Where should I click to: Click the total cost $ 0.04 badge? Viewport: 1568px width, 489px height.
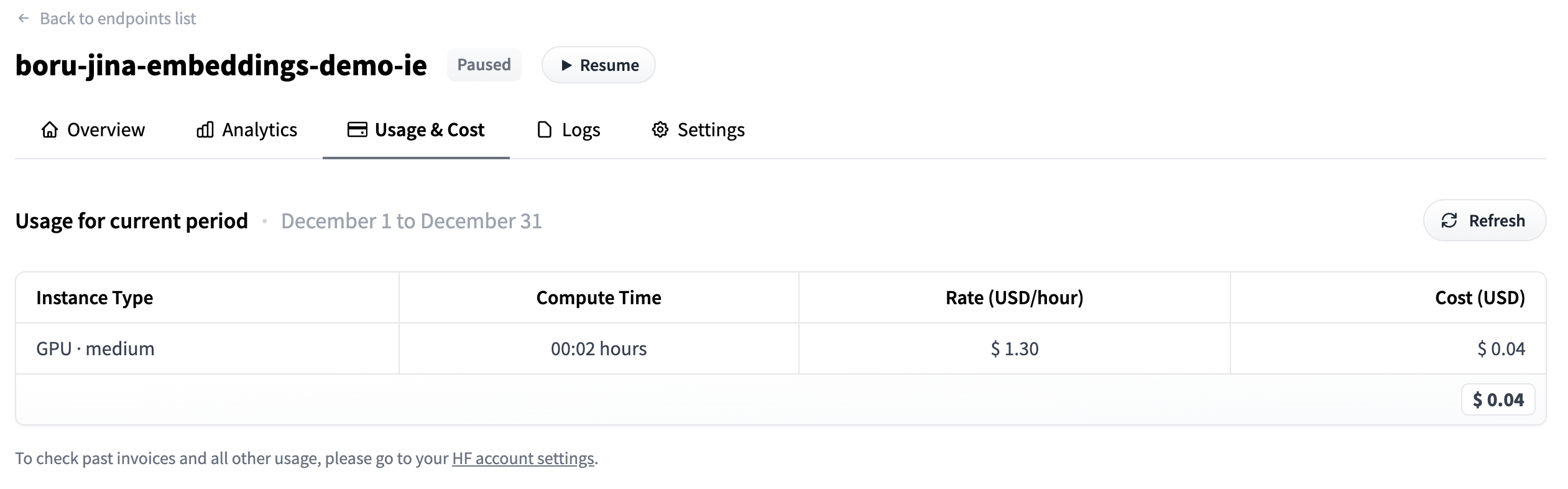(1498, 399)
